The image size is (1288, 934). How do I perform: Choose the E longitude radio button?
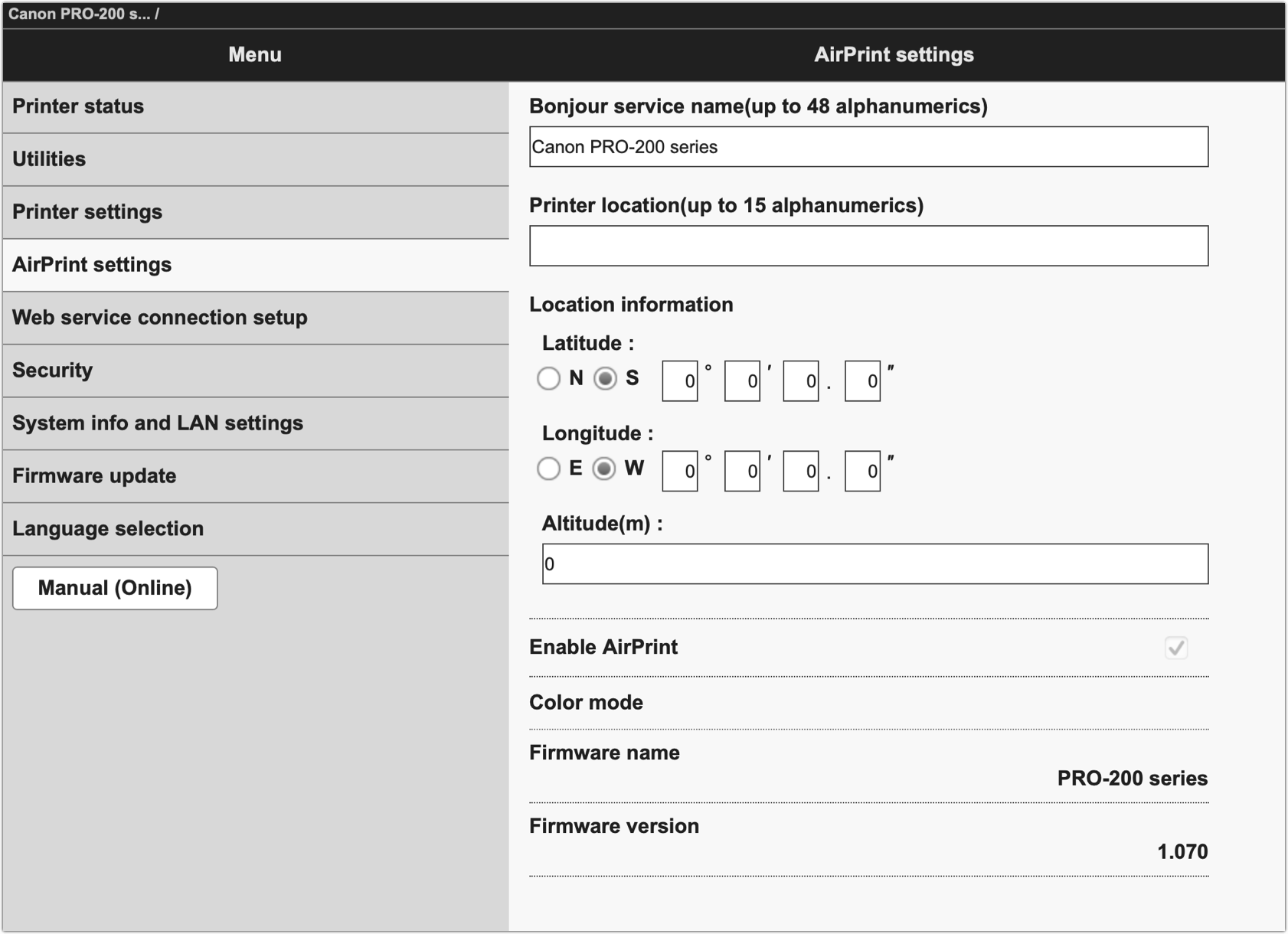tap(548, 469)
